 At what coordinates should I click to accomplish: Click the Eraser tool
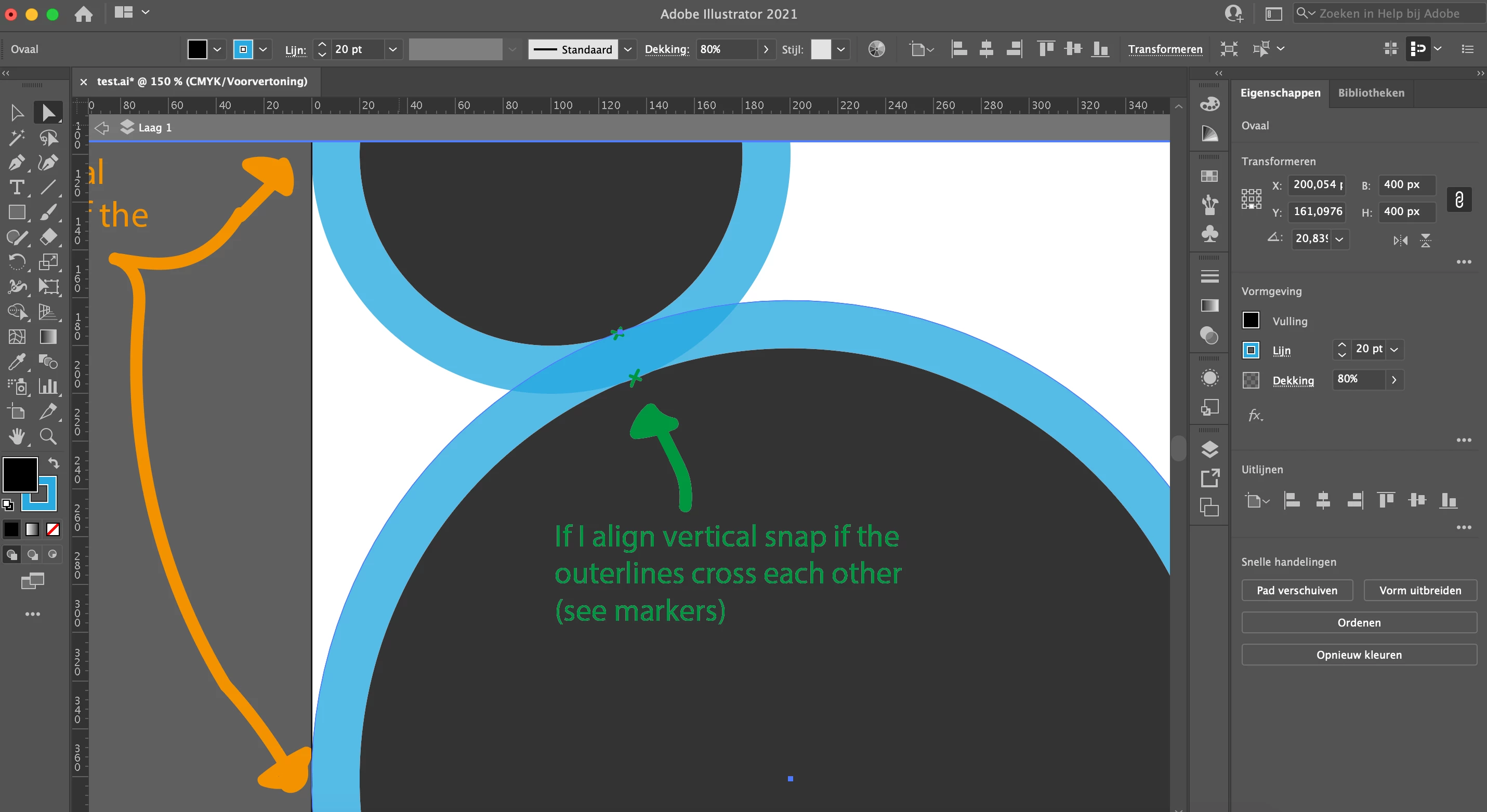click(48, 237)
